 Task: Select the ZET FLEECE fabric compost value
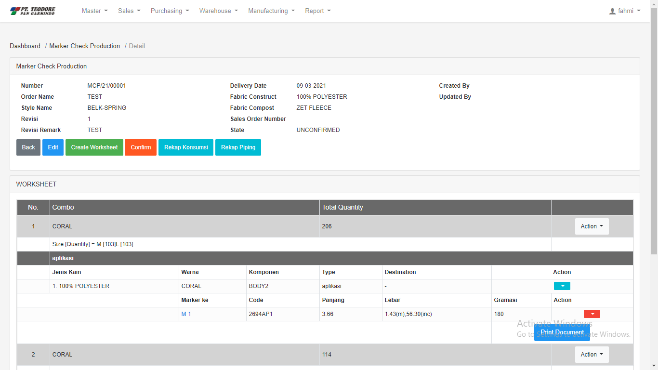click(x=314, y=108)
